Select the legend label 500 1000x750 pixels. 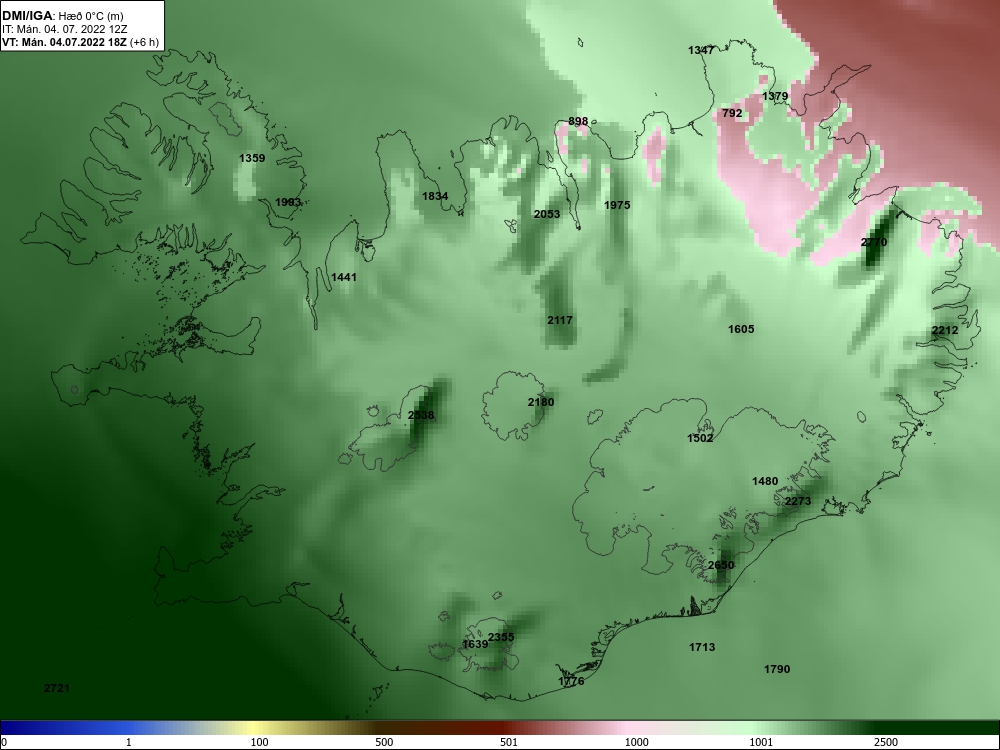(x=384, y=742)
